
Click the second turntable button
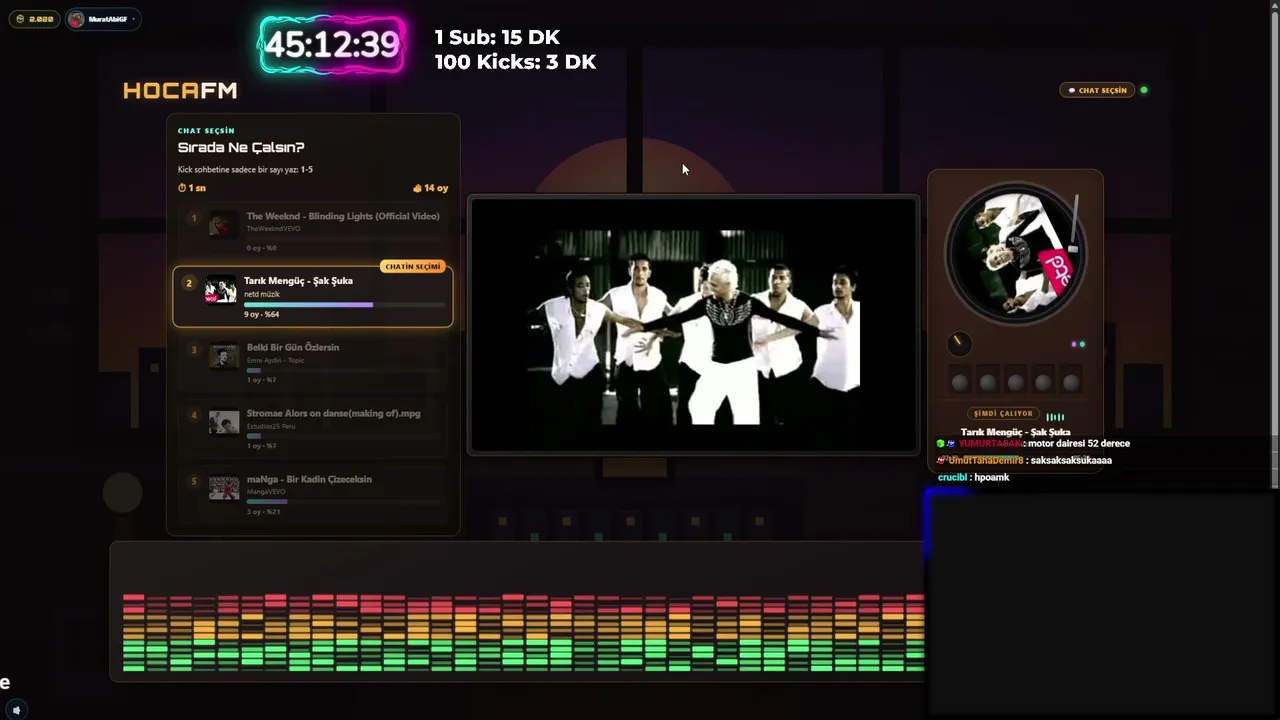coord(988,383)
